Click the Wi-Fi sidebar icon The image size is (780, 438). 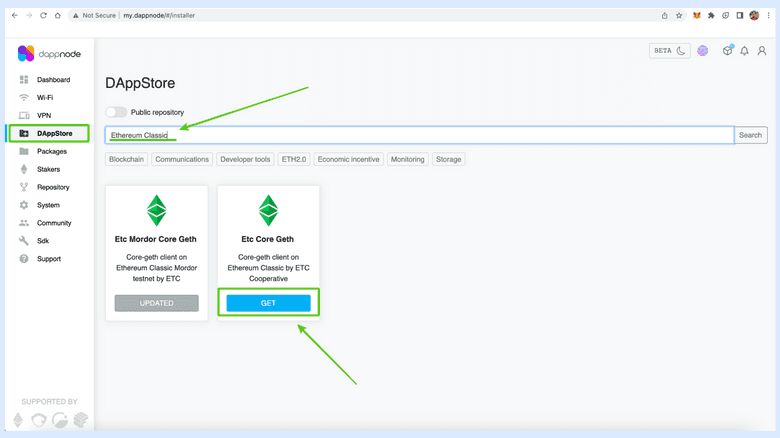[x=24, y=97]
